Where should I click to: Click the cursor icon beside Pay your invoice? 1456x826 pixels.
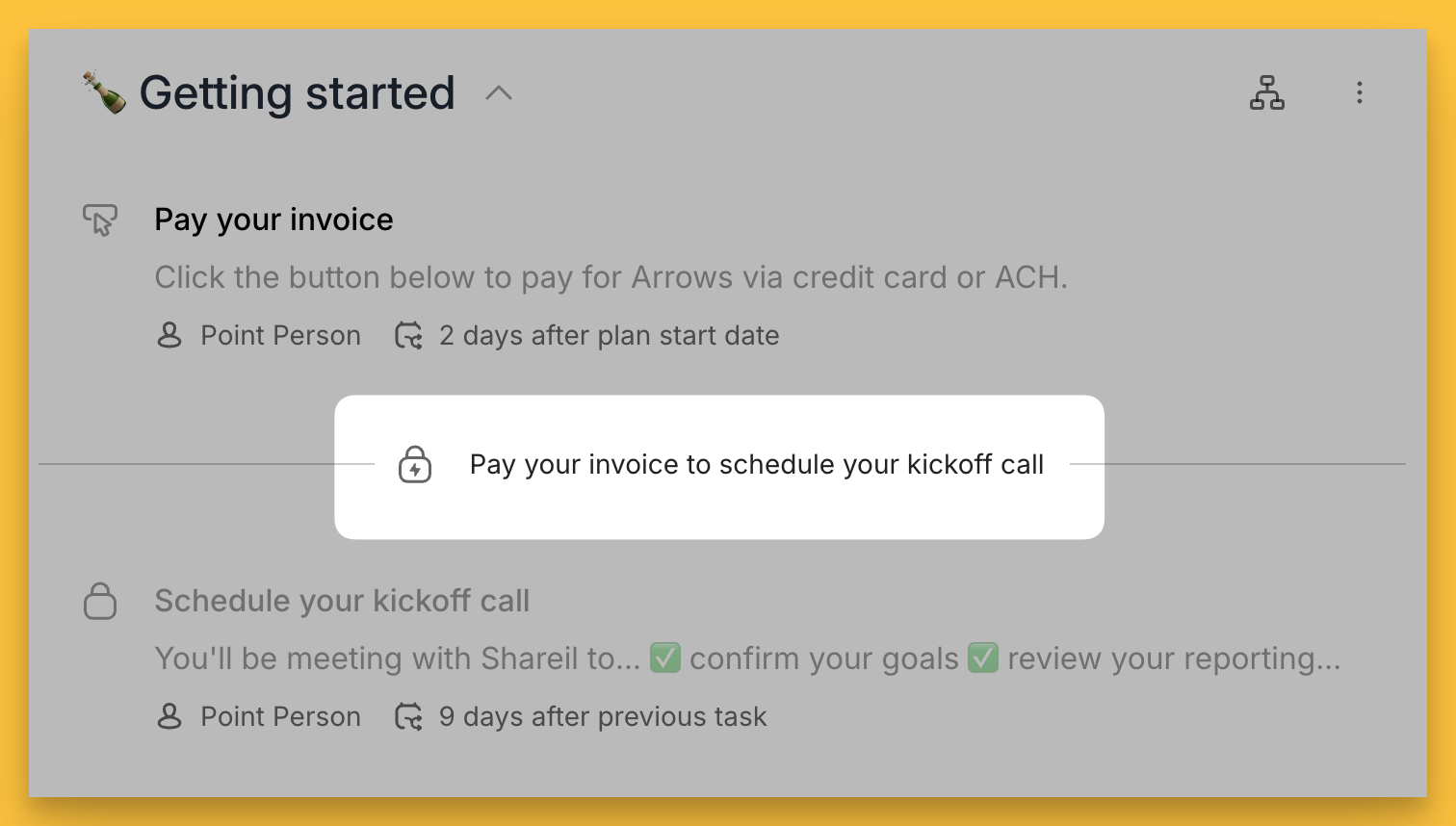[100, 220]
